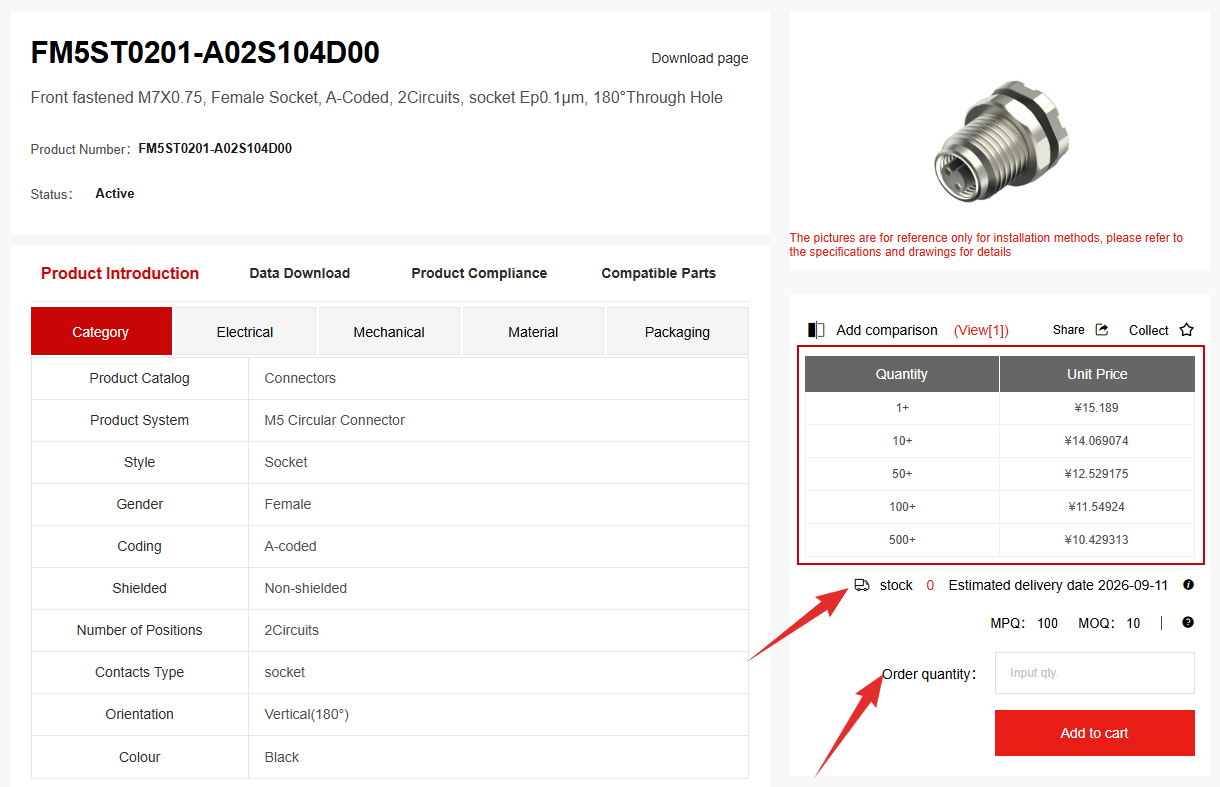Open the Product Compliance section
Viewport: 1220px width, 787px height.
point(479,273)
